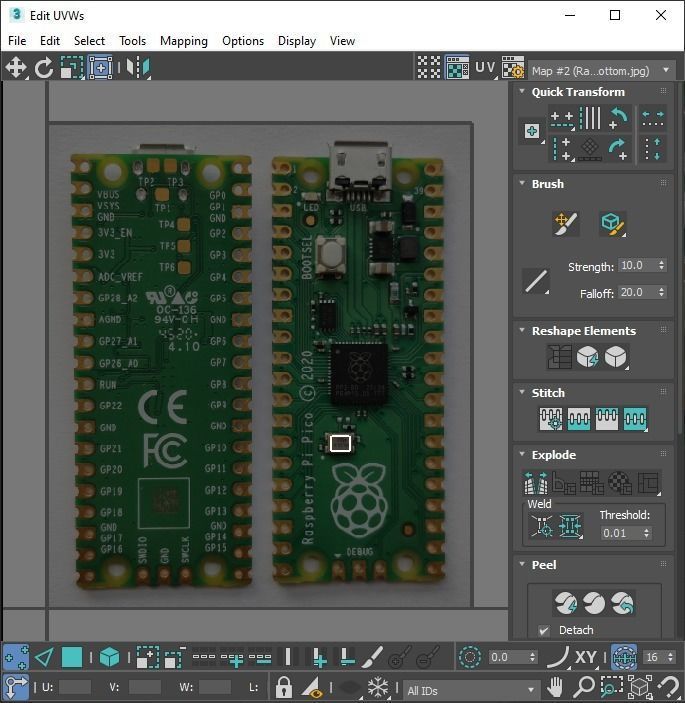This screenshot has width=685, height=703.
Task: Open the Display menu
Action: point(297,41)
